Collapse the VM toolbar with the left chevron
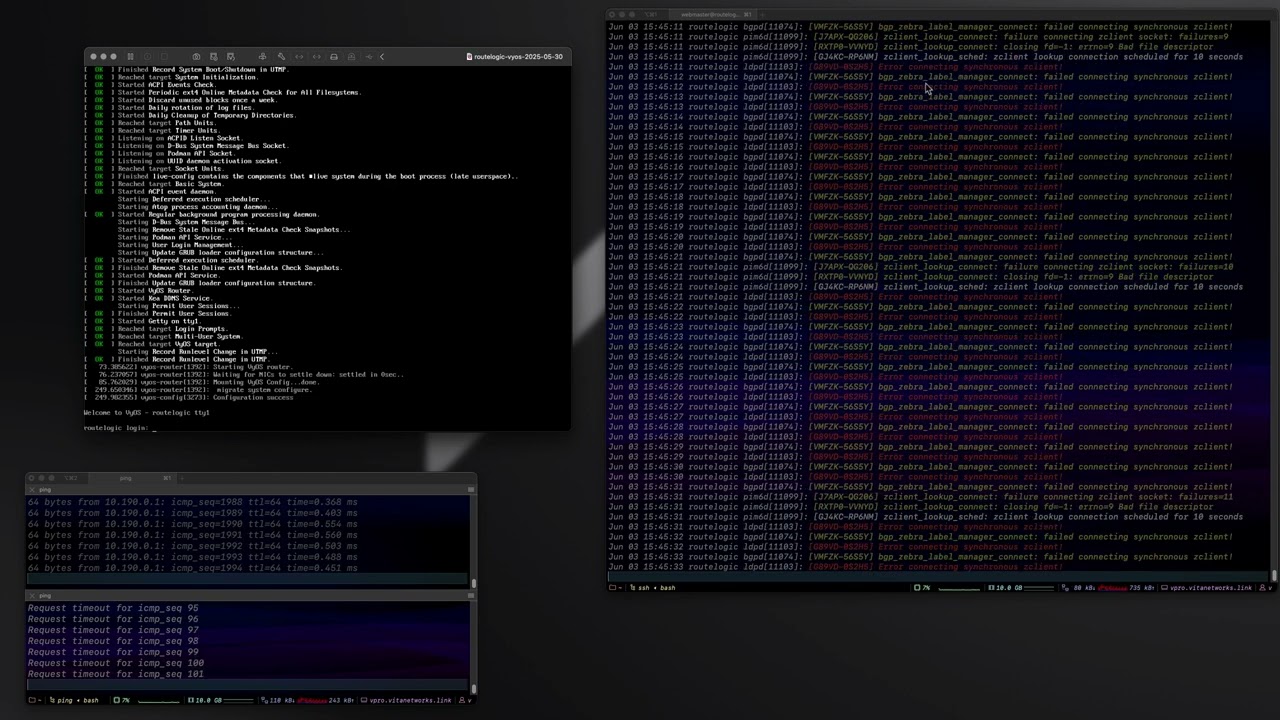Image resolution: width=1280 pixels, height=720 pixels. coord(382,57)
